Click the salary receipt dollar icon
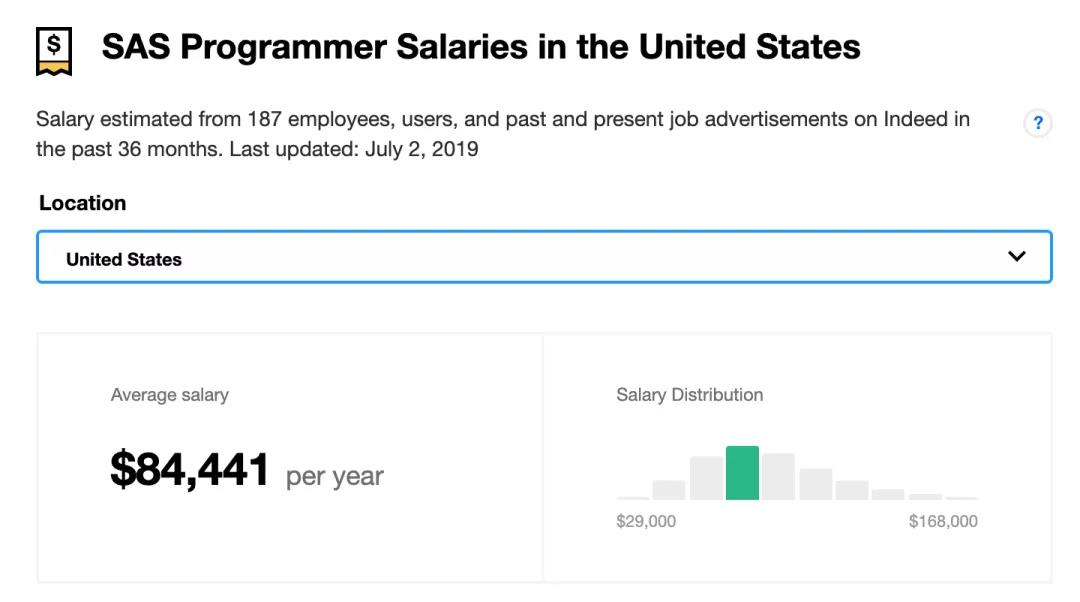1080x602 pixels. point(54,51)
